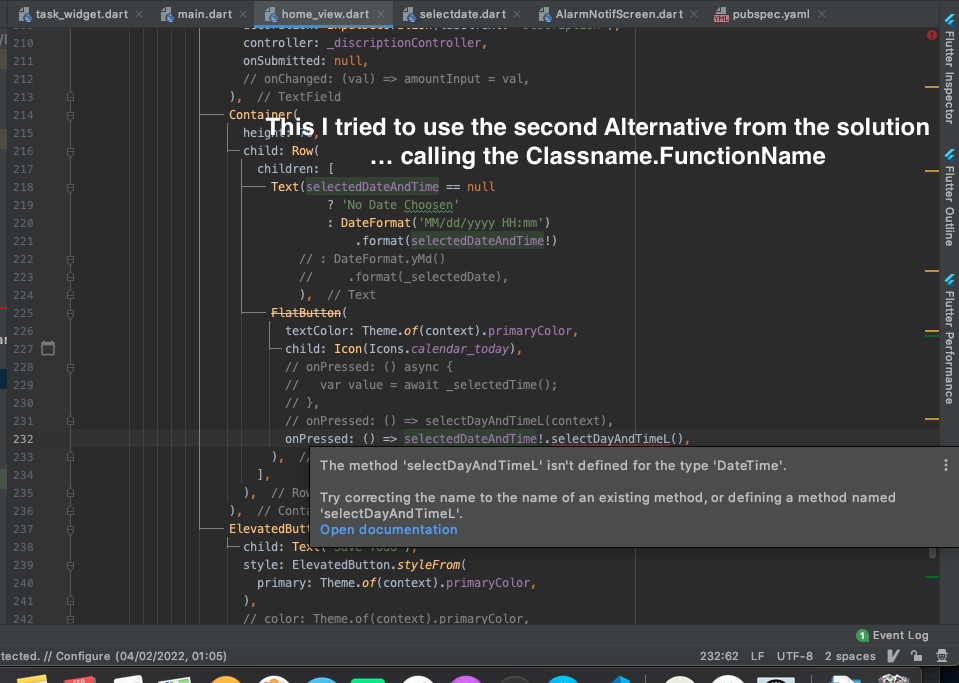
Task: Click _discriptionController on line 210
Action: (x=405, y=43)
